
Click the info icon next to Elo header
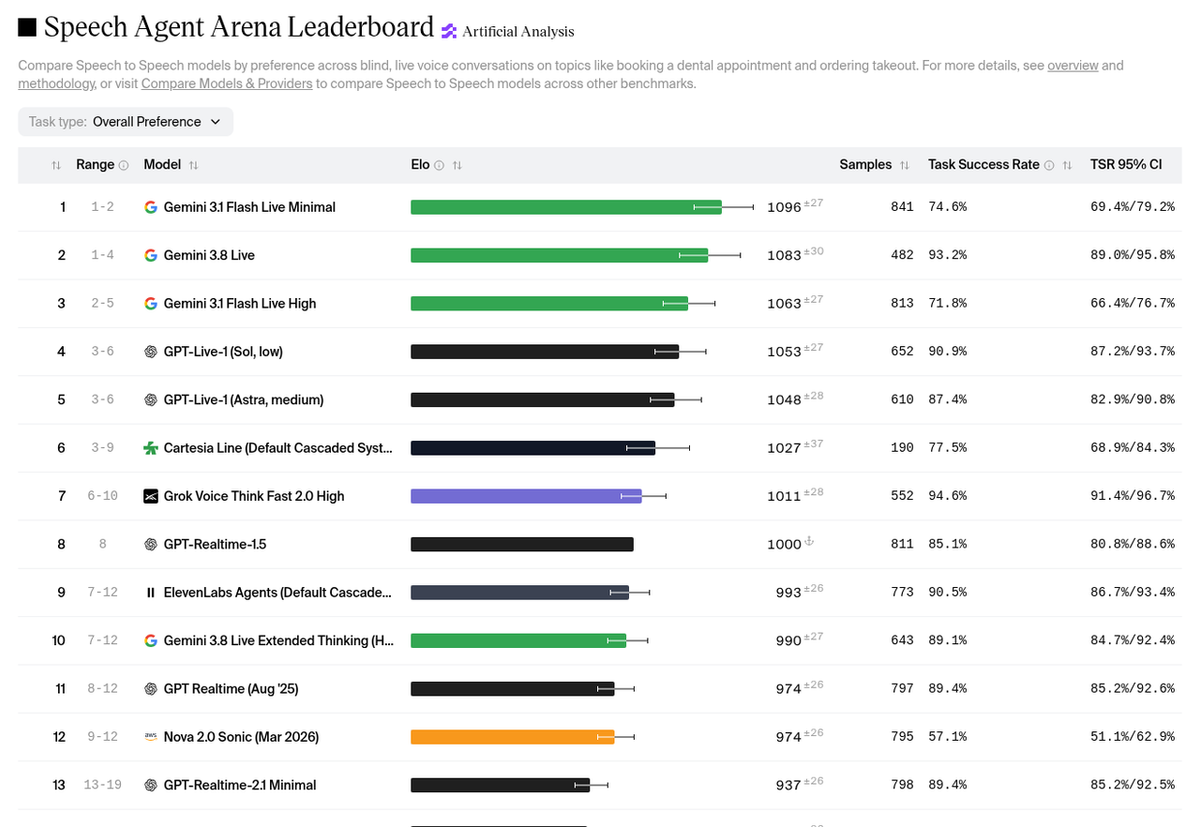pos(439,165)
